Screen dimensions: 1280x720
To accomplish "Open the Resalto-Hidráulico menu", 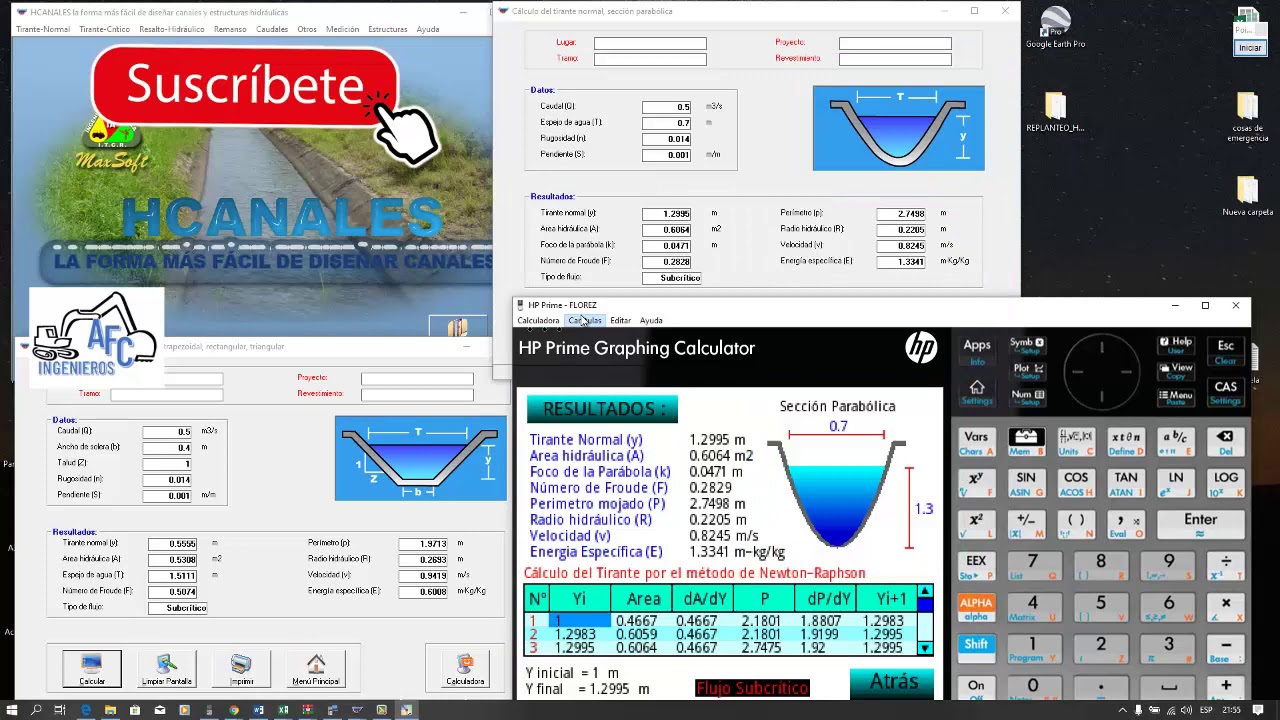I will click(171, 29).
